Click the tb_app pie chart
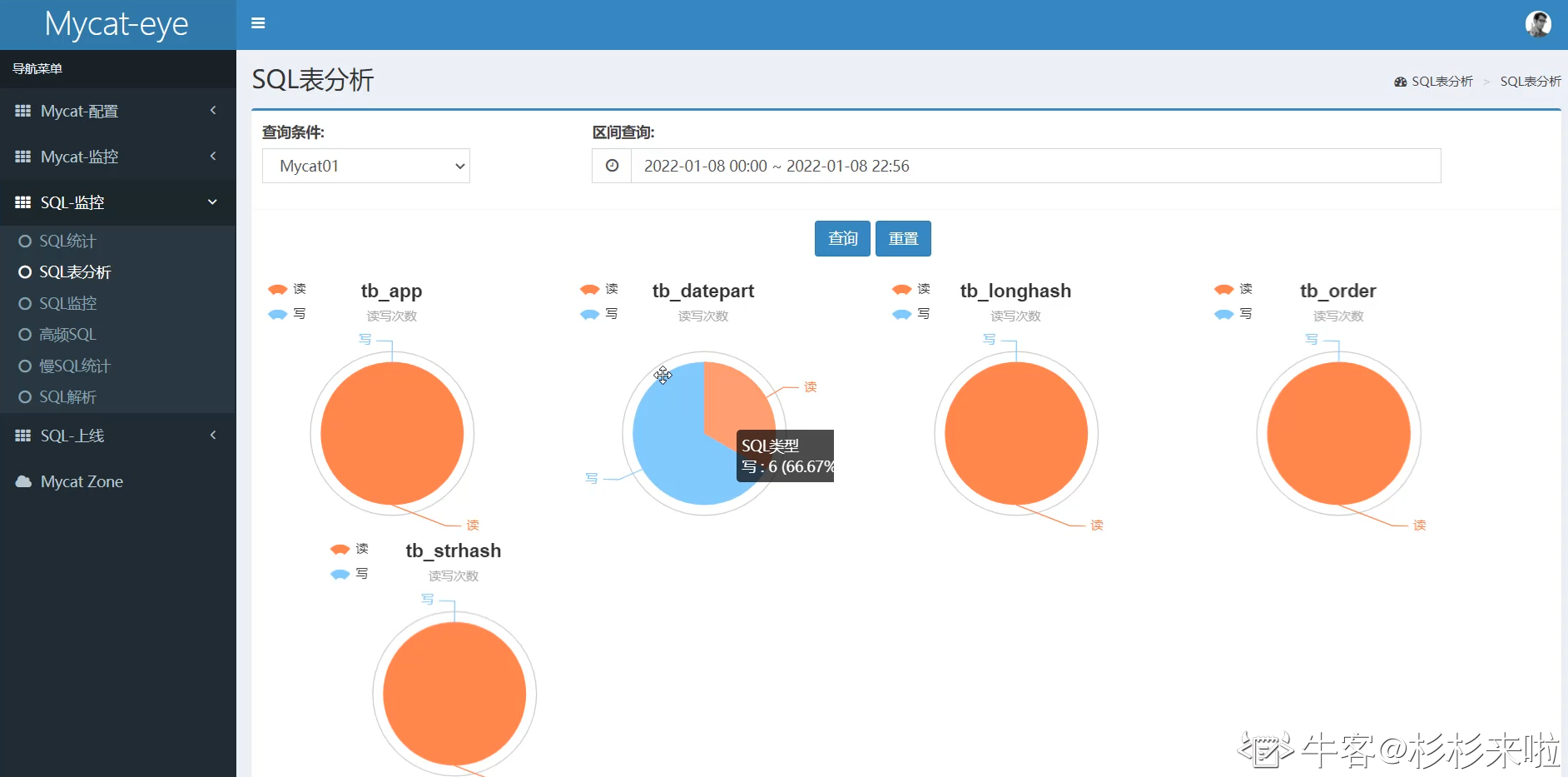Screen dimensions: 1568x777 click(392, 433)
